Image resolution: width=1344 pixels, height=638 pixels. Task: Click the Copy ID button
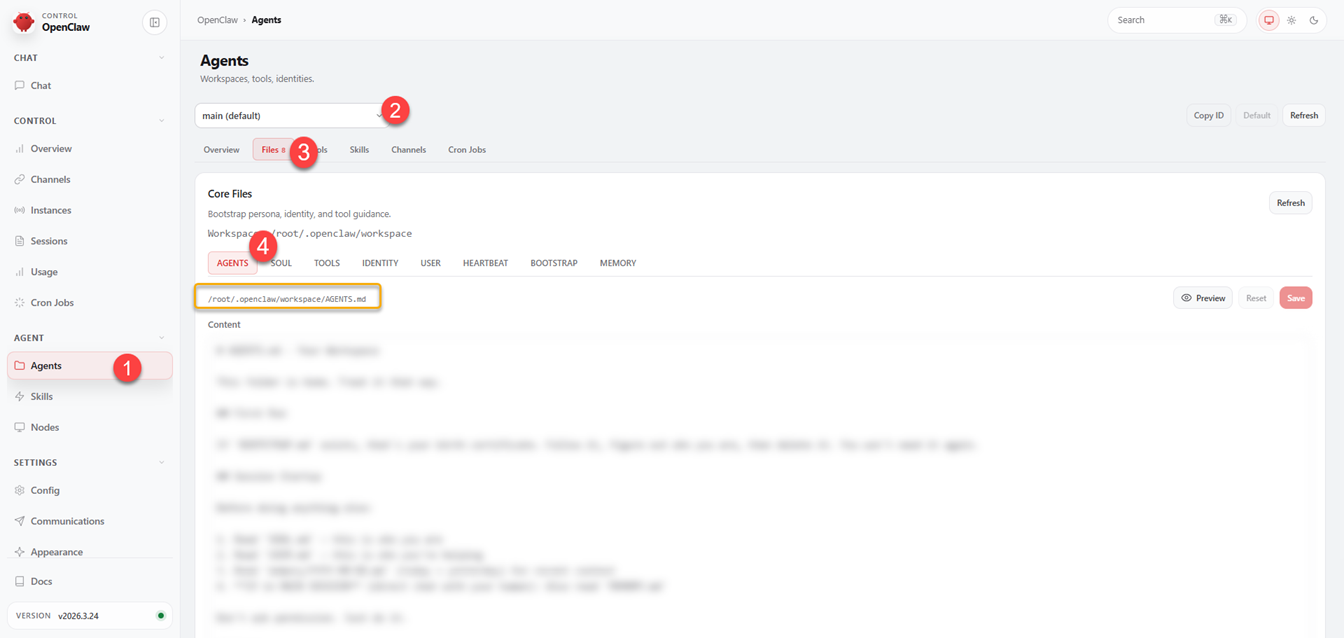pyautogui.click(x=1208, y=115)
